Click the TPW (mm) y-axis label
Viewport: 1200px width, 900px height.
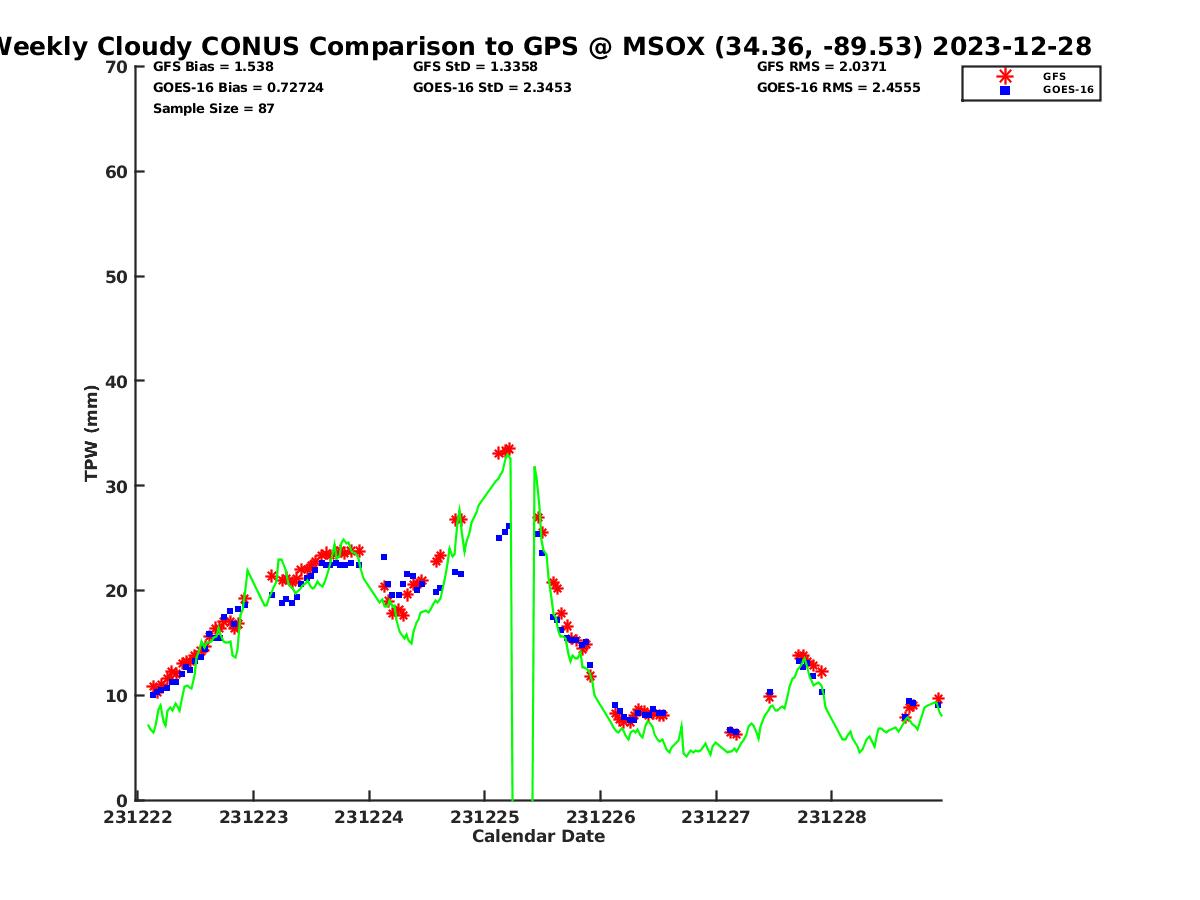click(92, 433)
